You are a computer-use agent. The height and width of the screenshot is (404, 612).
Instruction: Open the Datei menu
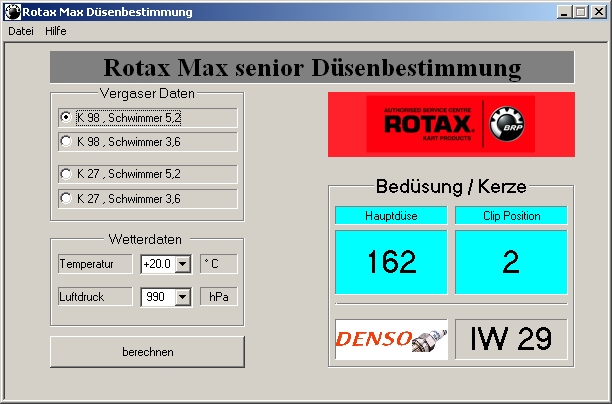tap(21, 31)
